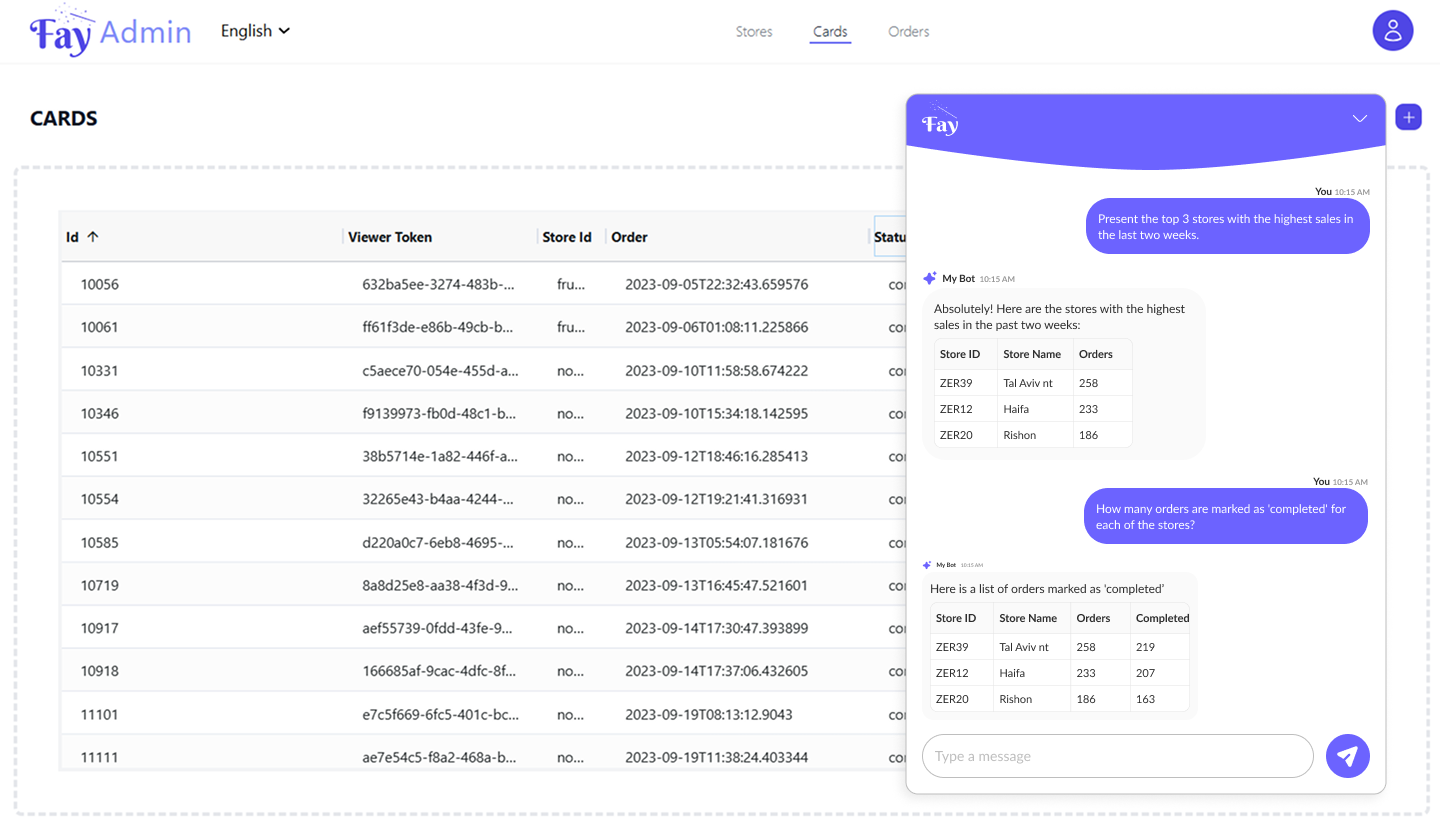Click the Store Id column header
Screen dimensions: 1440x837
[x=567, y=237]
